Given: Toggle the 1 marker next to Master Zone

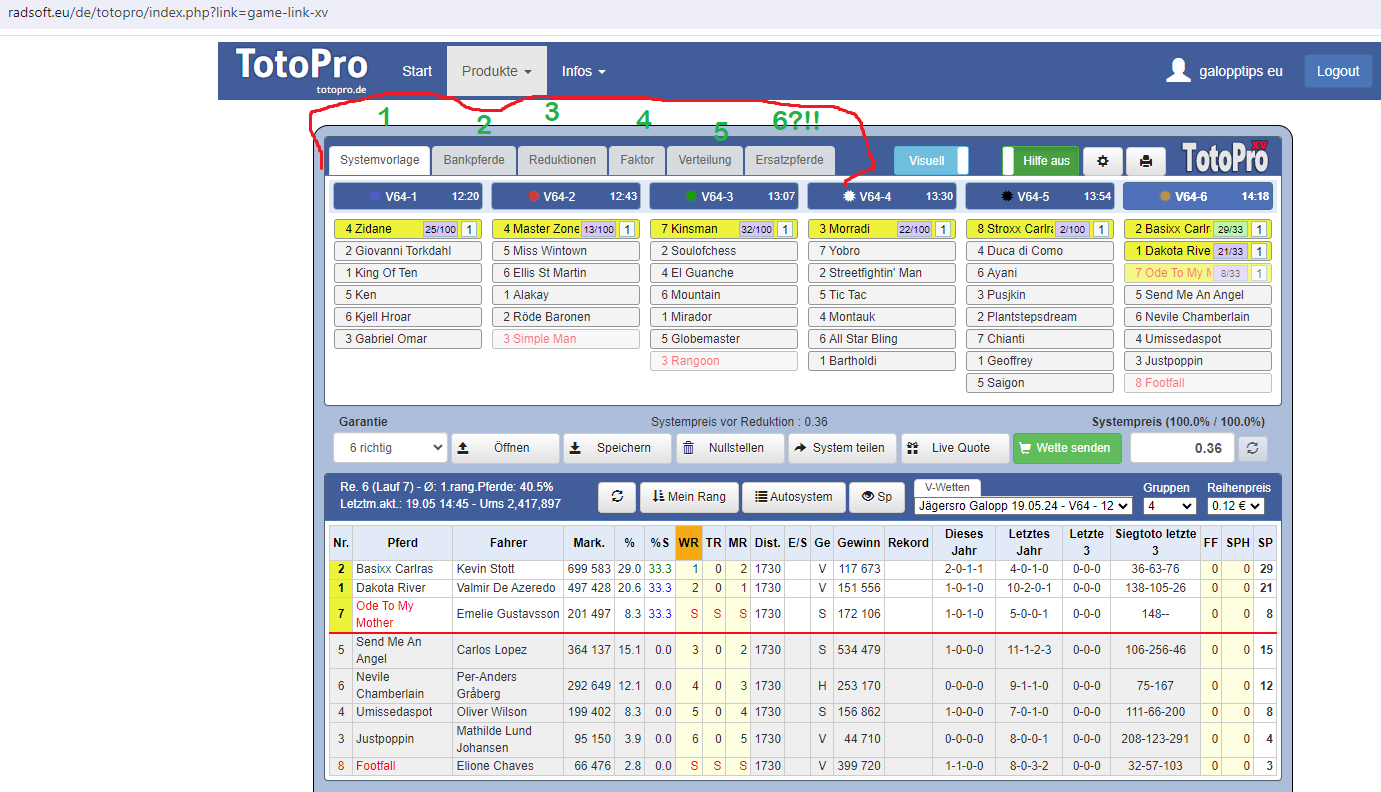Looking at the screenshot, I should point(628,229).
